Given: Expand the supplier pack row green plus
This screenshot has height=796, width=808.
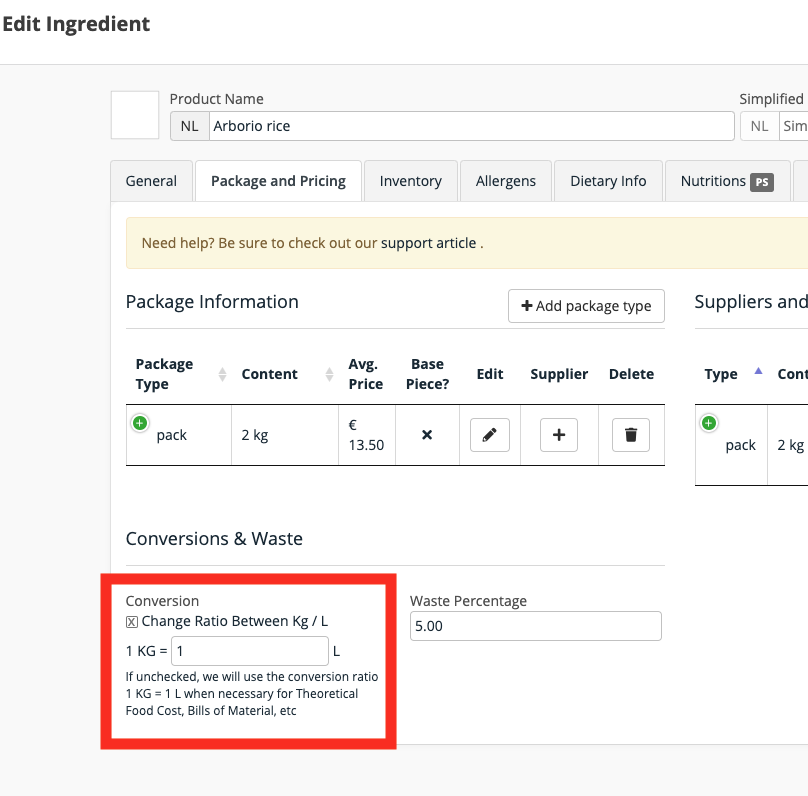Looking at the screenshot, I should click(709, 423).
